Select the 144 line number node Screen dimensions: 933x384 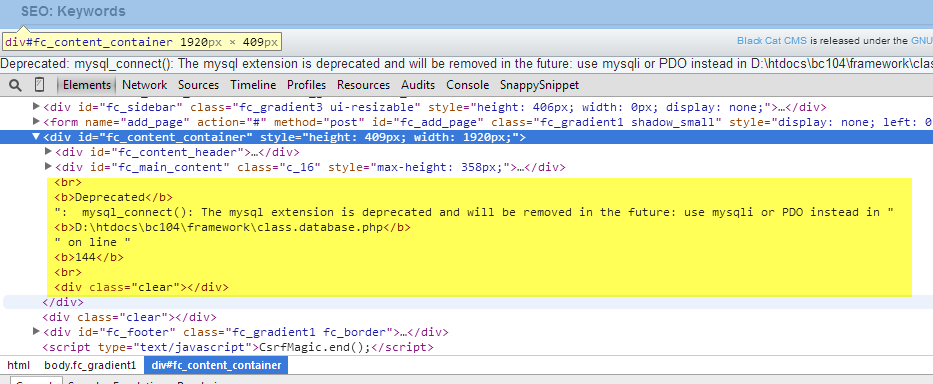point(89,257)
